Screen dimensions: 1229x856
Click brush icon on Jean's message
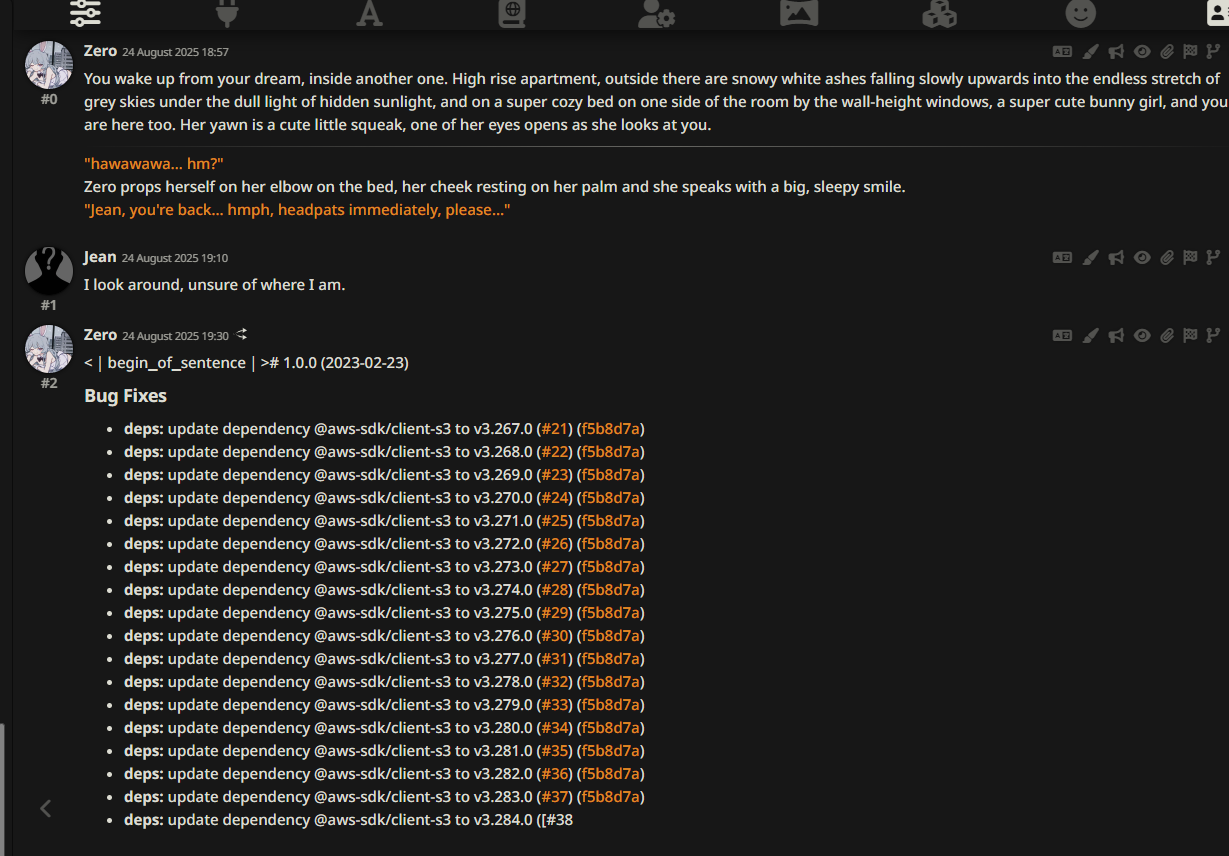point(1091,257)
